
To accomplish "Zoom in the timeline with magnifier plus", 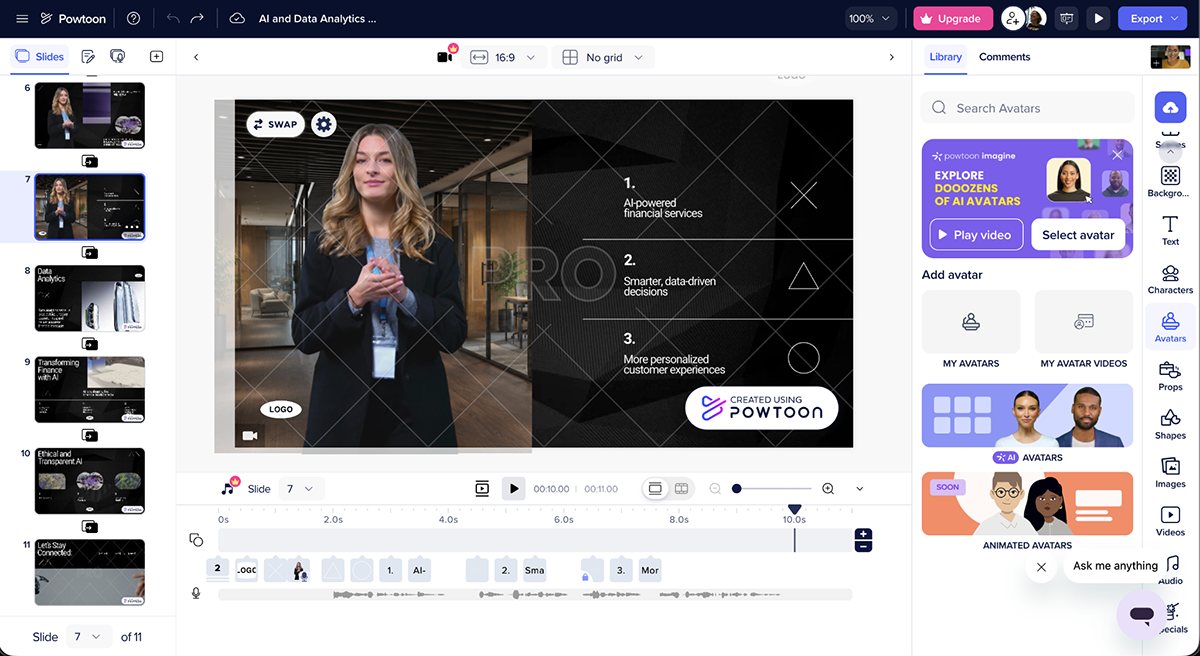I will click(x=828, y=489).
